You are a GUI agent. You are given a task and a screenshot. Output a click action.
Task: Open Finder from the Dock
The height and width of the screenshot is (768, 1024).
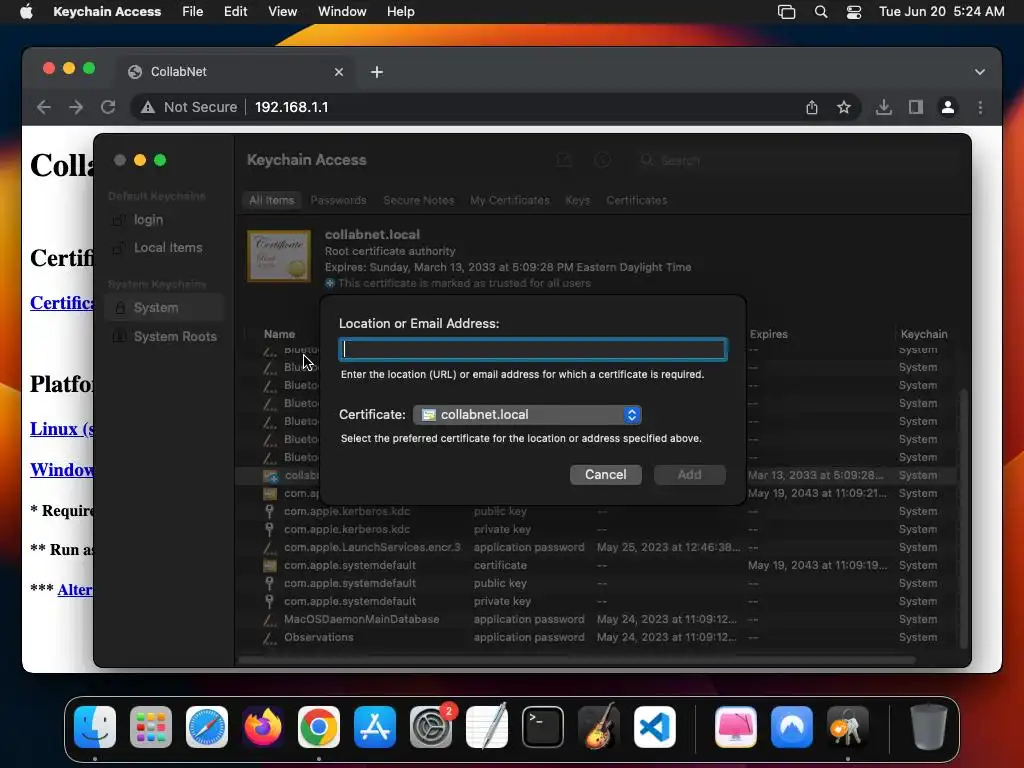coord(95,727)
